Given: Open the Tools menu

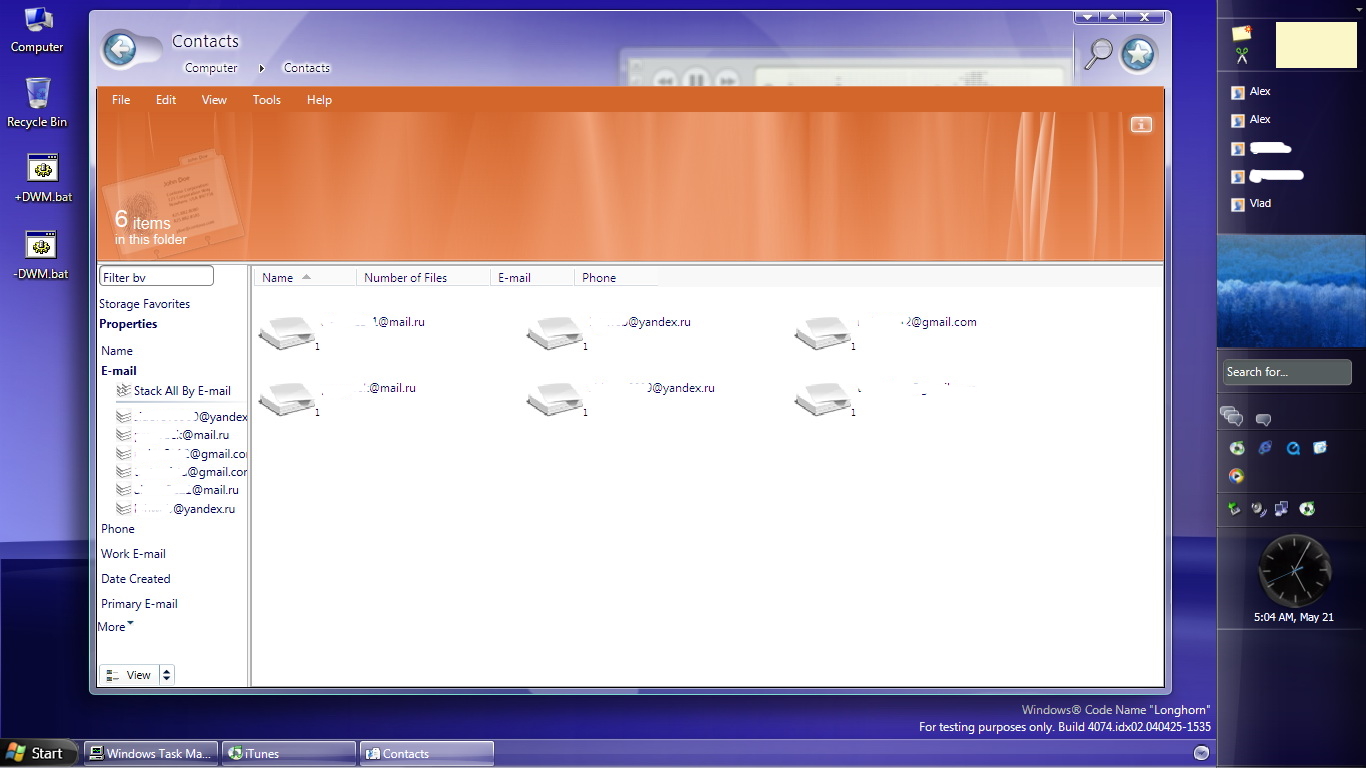Looking at the screenshot, I should [x=266, y=100].
